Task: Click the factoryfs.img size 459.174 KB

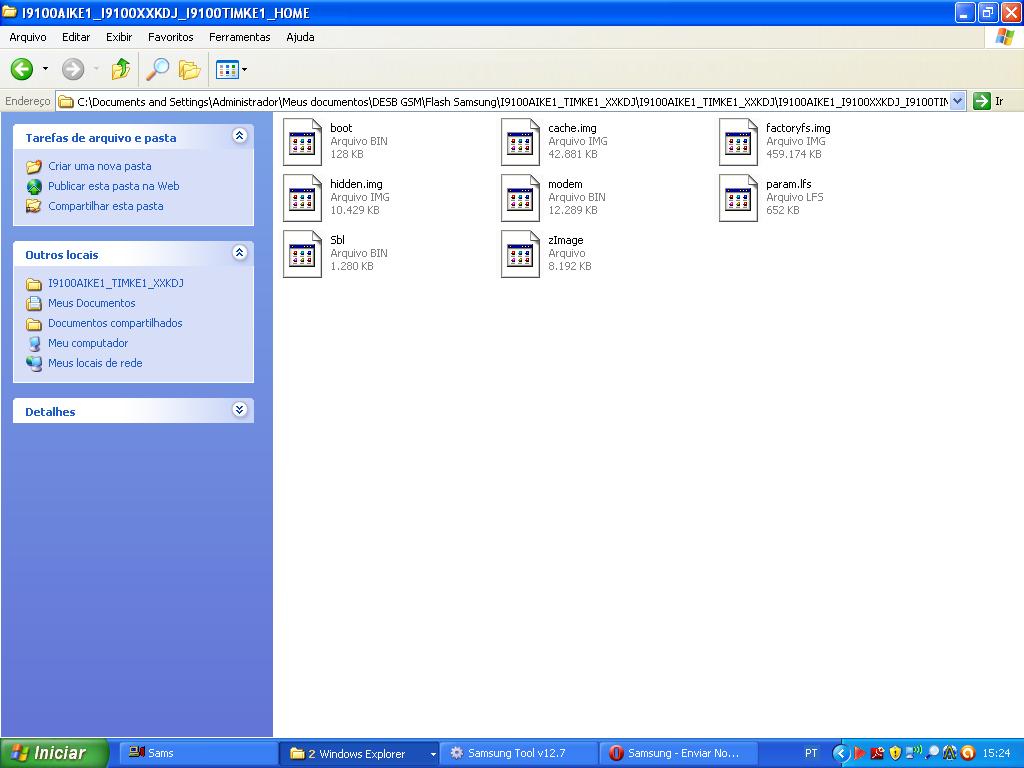Action: coord(793,154)
